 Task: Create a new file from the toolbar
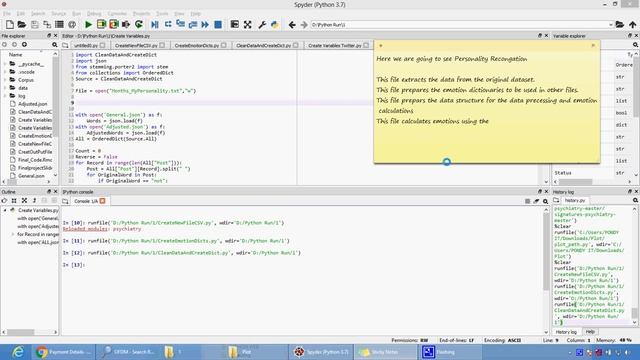point(9,24)
